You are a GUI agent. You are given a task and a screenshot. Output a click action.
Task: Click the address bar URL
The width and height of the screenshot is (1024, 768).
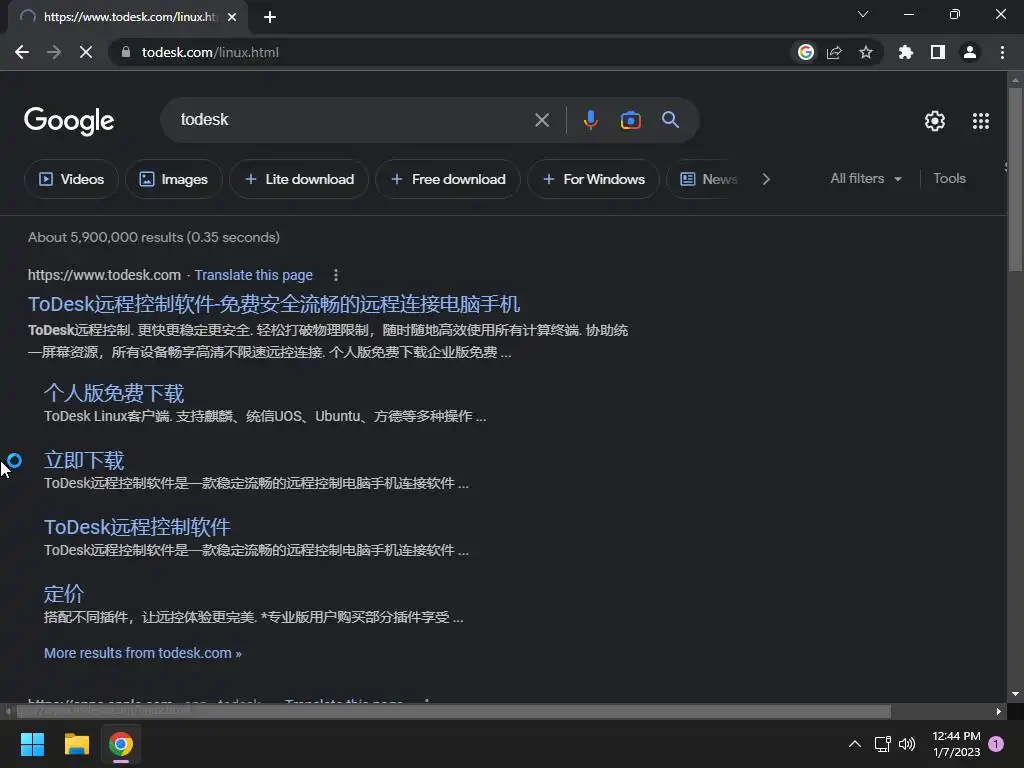(x=210, y=52)
